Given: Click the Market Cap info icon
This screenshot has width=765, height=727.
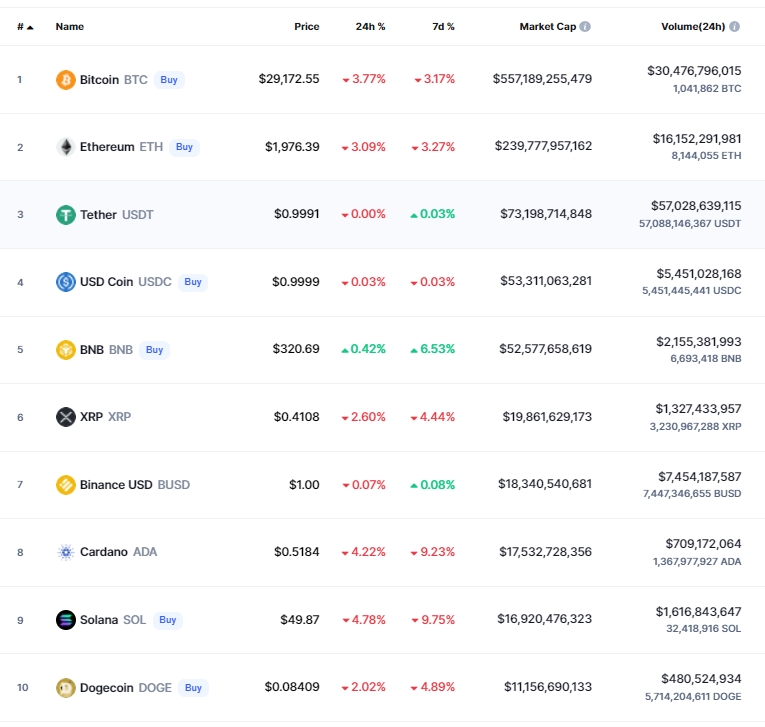Looking at the screenshot, I should click(585, 27).
